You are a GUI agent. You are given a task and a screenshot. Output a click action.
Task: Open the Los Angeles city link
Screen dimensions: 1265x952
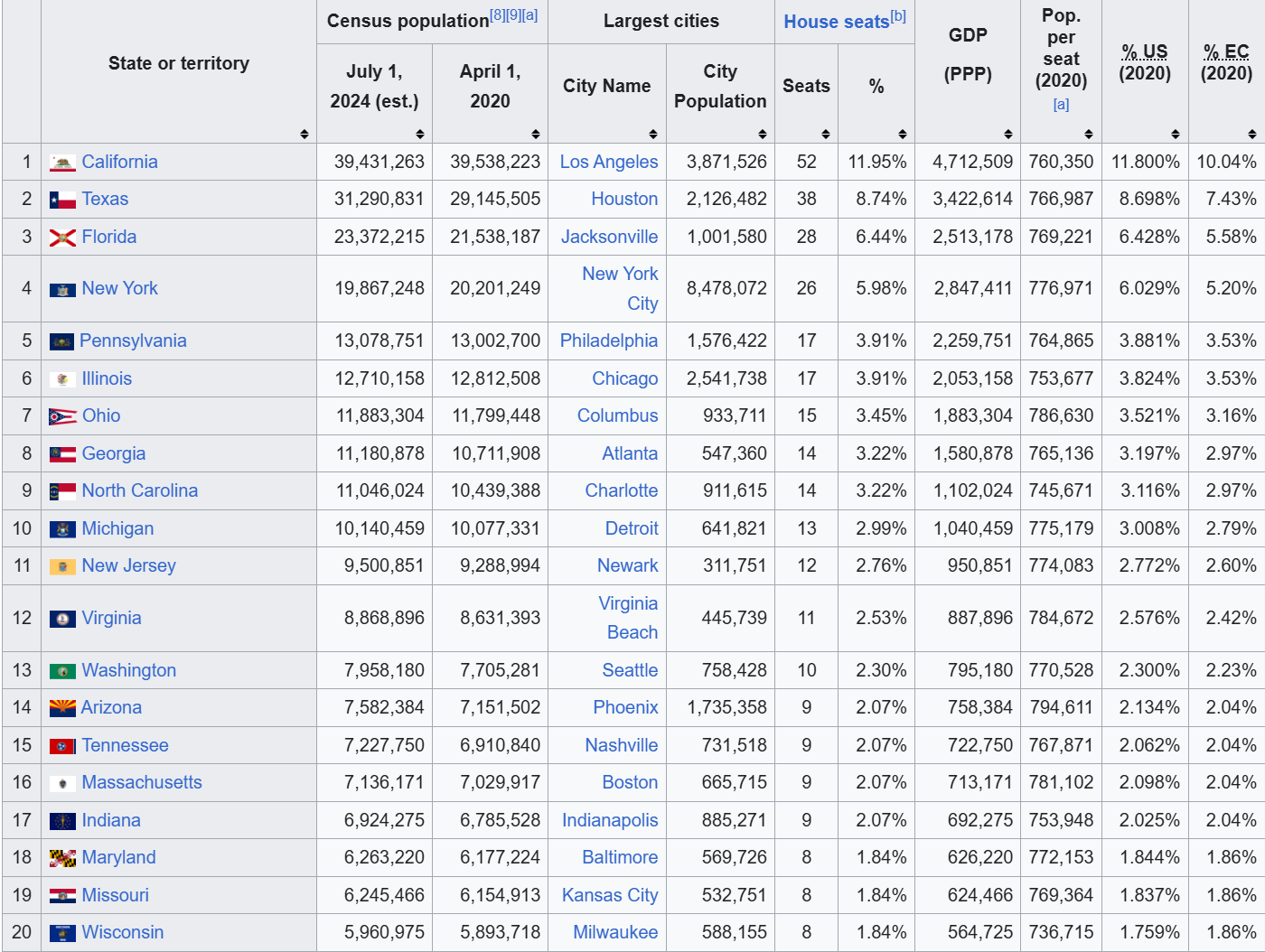tap(608, 162)
